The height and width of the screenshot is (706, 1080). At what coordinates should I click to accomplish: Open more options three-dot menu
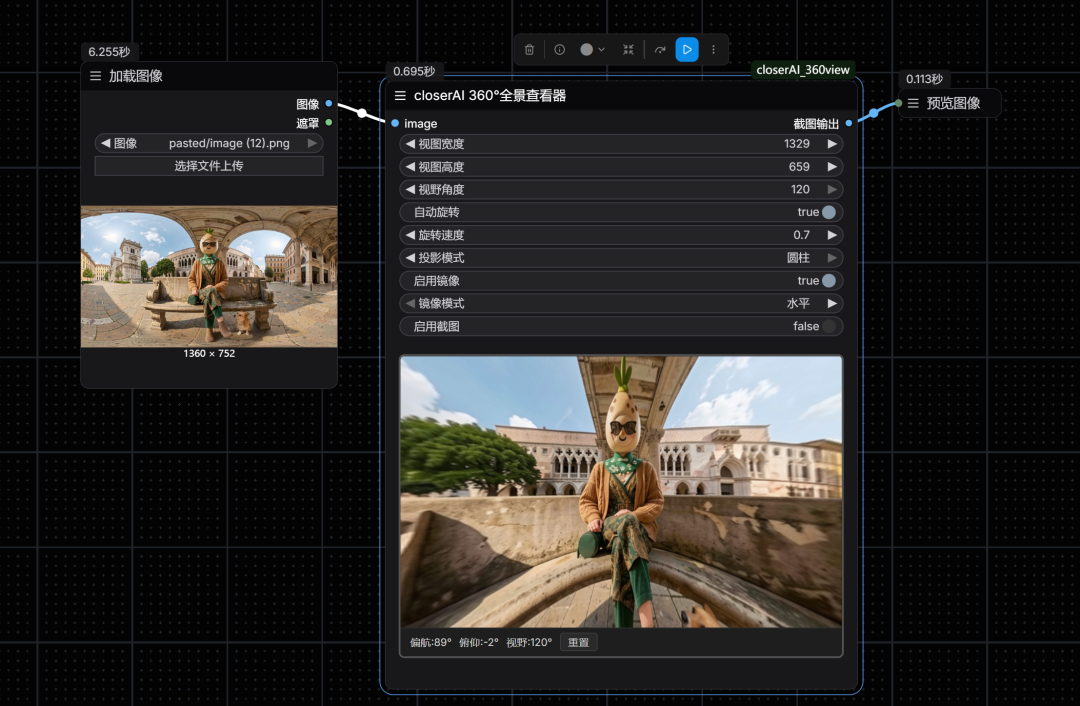pos(714,50)
